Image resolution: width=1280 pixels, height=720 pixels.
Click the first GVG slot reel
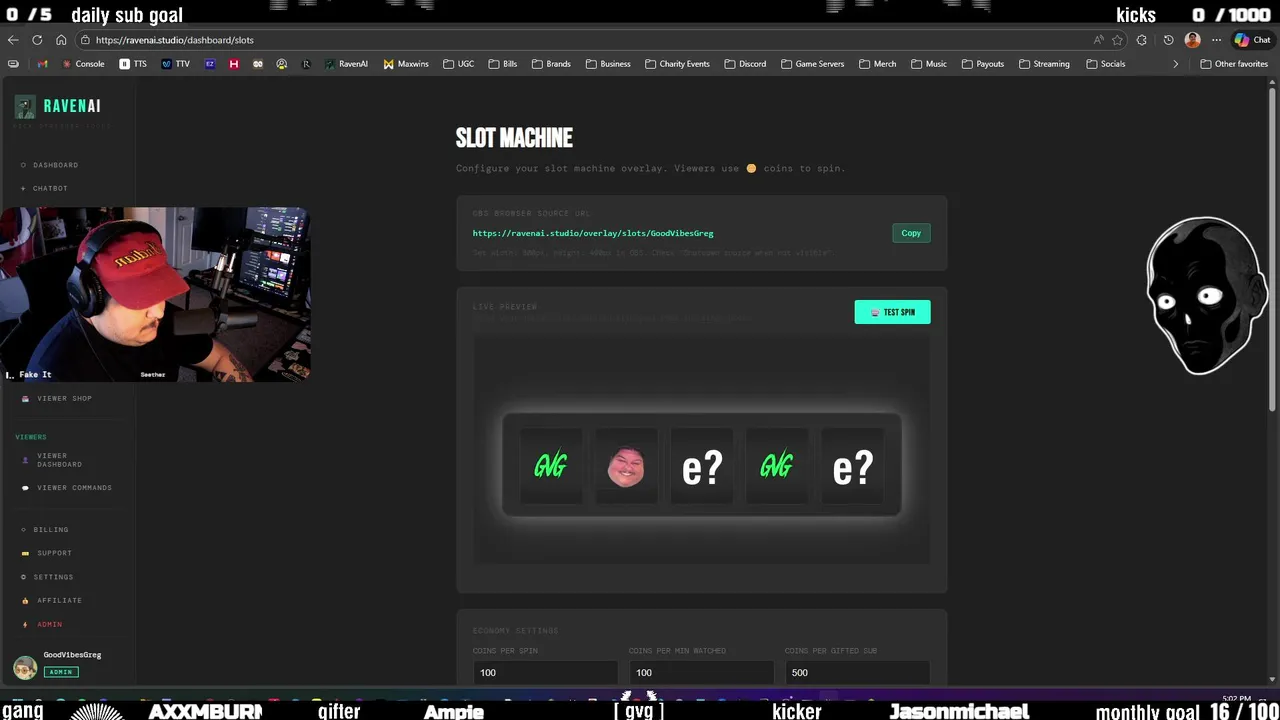[551, 466]
